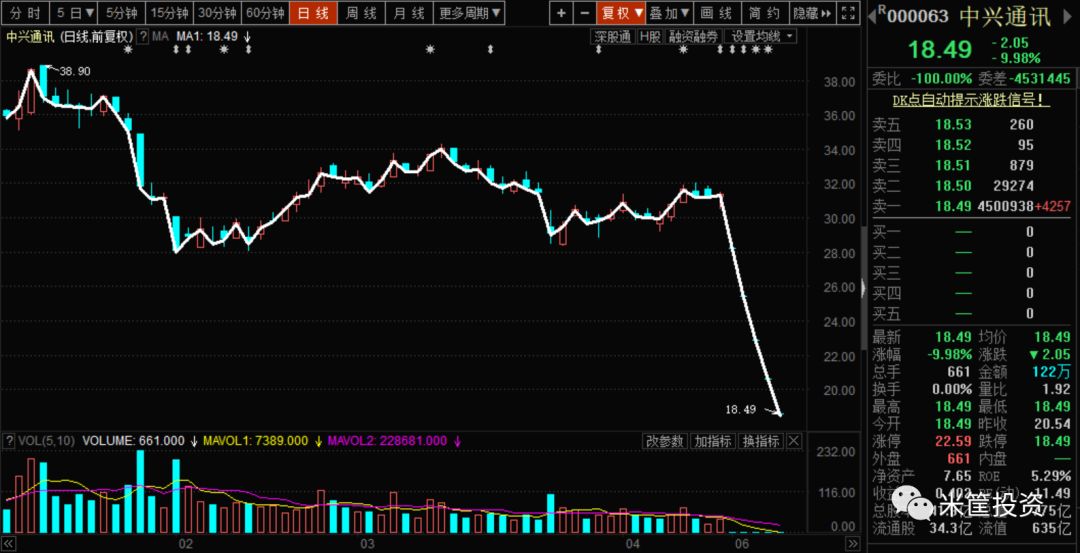Click stock name 中兴通讯 in quote panel header
This screenshot has width=1080, height=553.
pyautogui.click(x=1006, y=16)
